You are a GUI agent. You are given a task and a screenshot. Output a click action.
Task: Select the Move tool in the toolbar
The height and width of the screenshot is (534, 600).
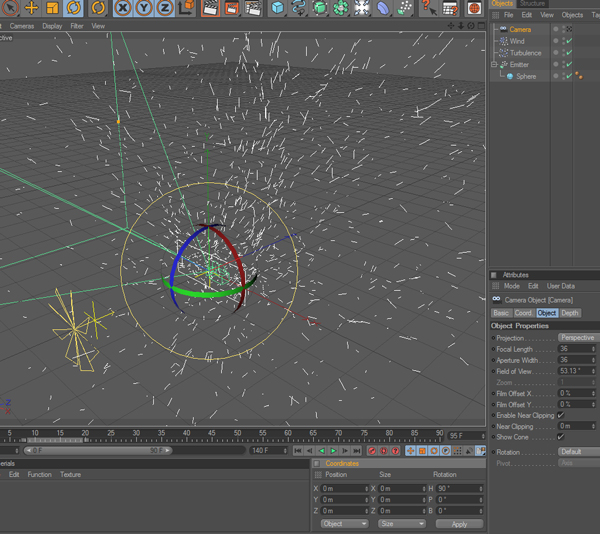pyautogui.click(x=32, y=8)
